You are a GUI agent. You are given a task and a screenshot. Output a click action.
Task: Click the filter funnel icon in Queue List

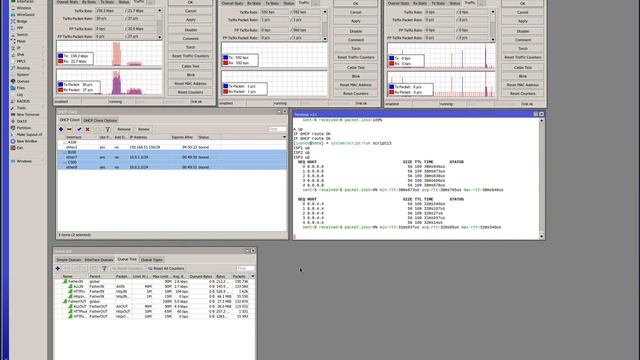[x=104, y=269]
